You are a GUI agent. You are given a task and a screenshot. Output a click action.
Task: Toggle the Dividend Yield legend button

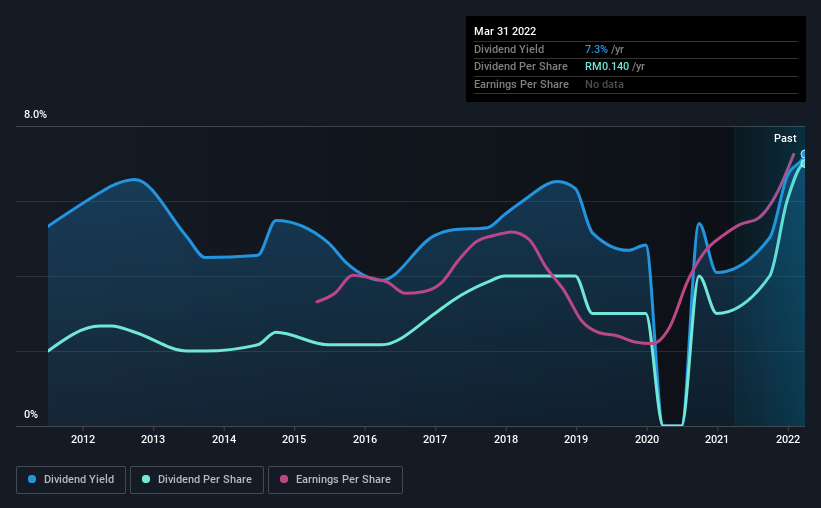click(71, 480)
